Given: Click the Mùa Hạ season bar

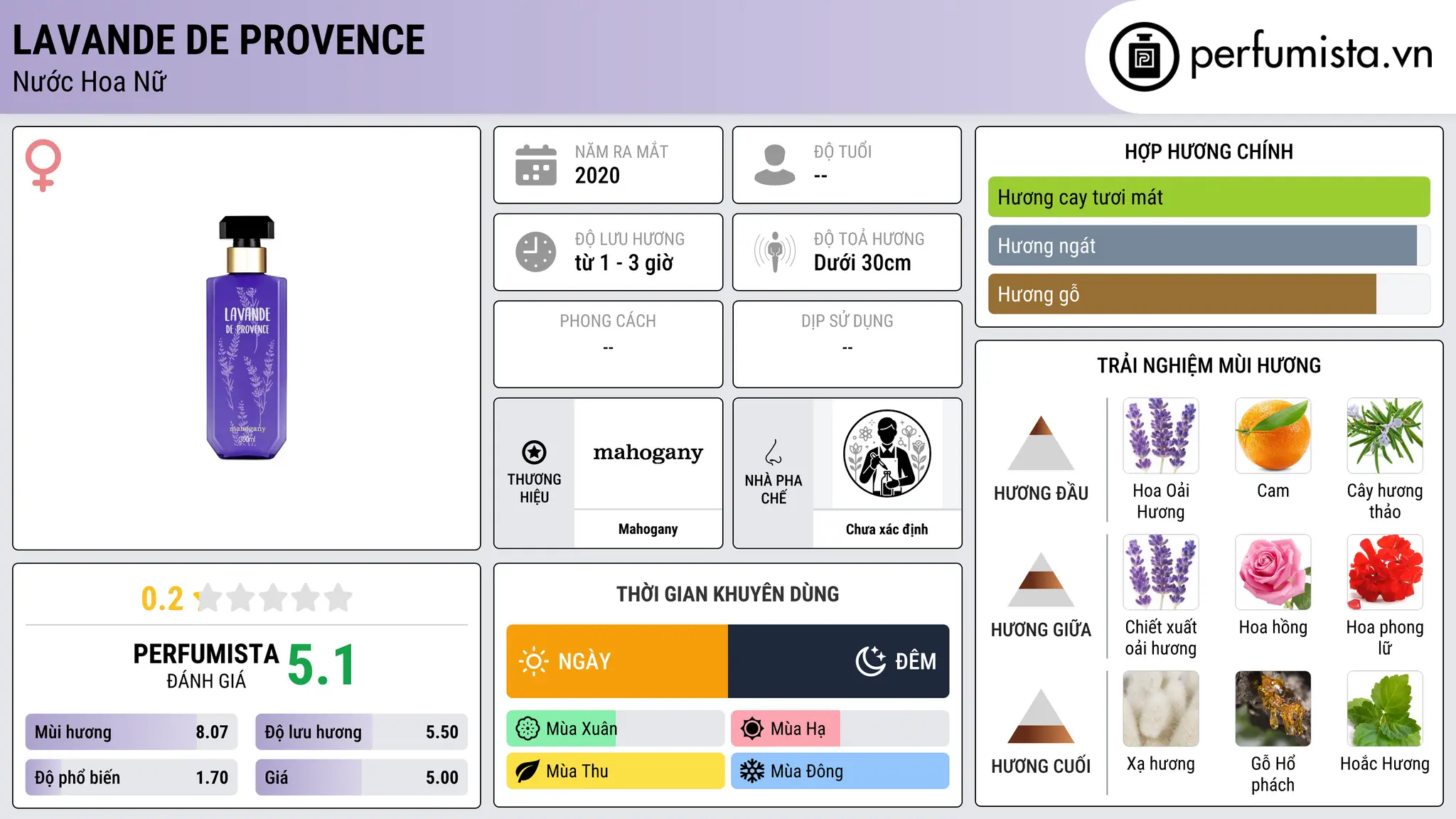Looking at the screenshot, I should tap(840, 729).
